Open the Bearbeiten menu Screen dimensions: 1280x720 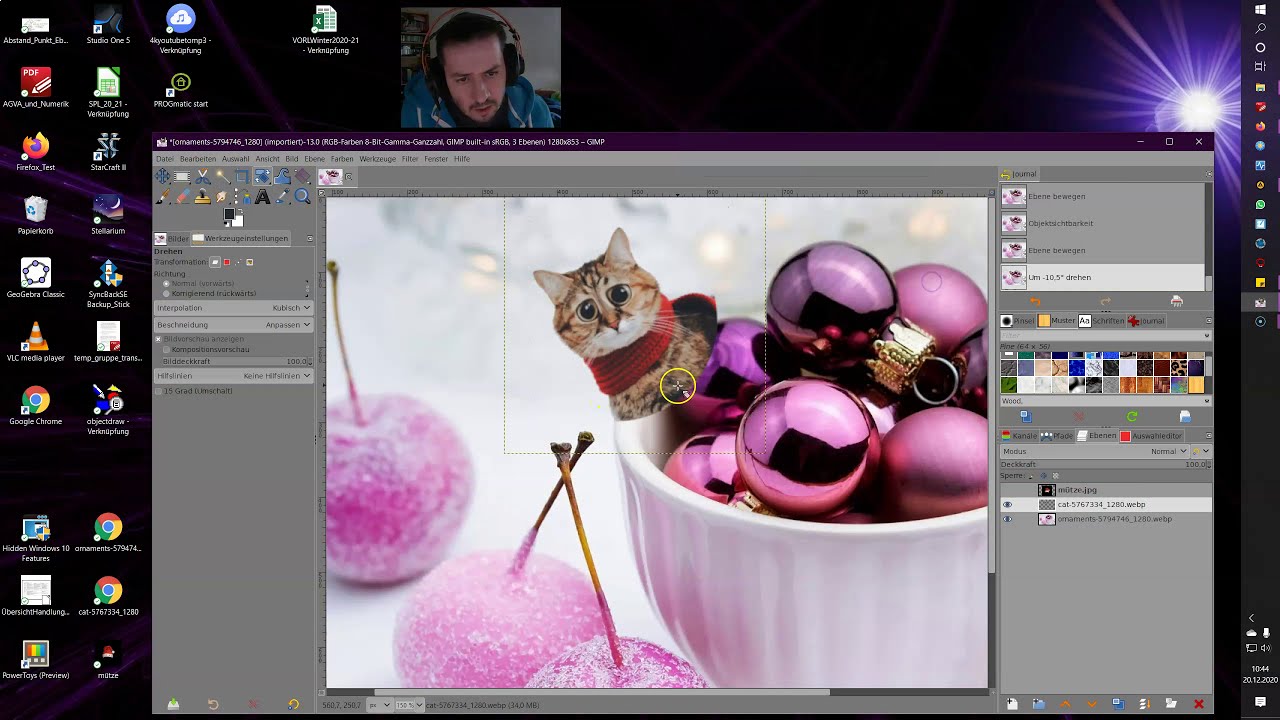tap(198, 159)
